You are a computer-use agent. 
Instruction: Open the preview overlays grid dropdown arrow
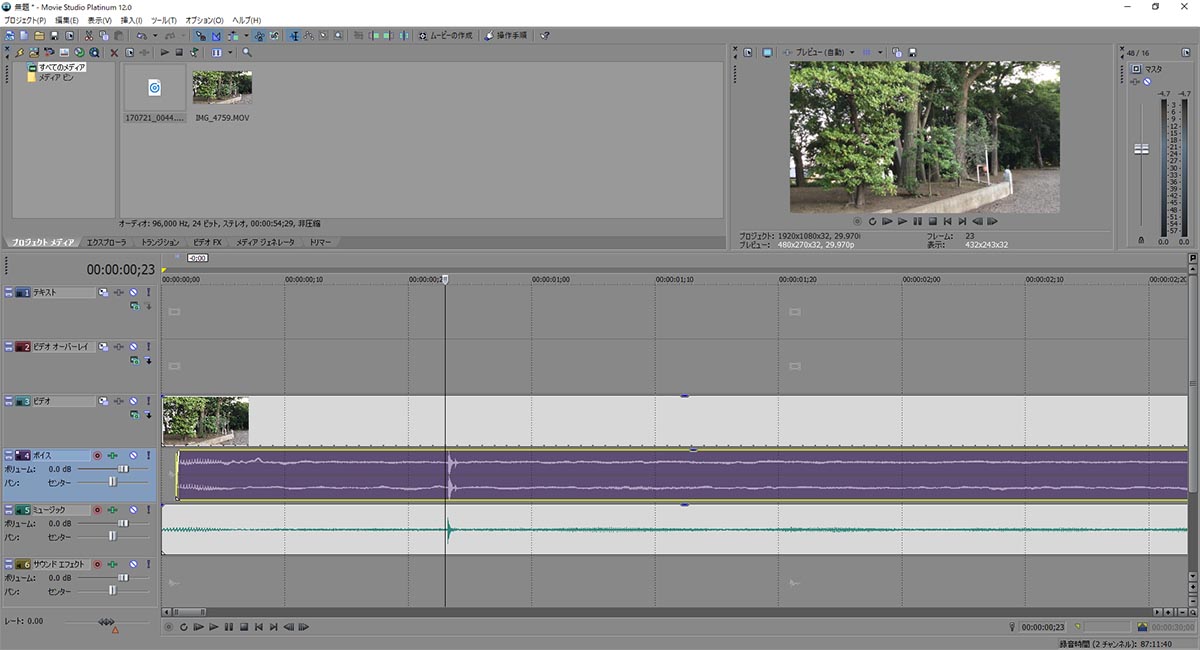click(880, 52)
